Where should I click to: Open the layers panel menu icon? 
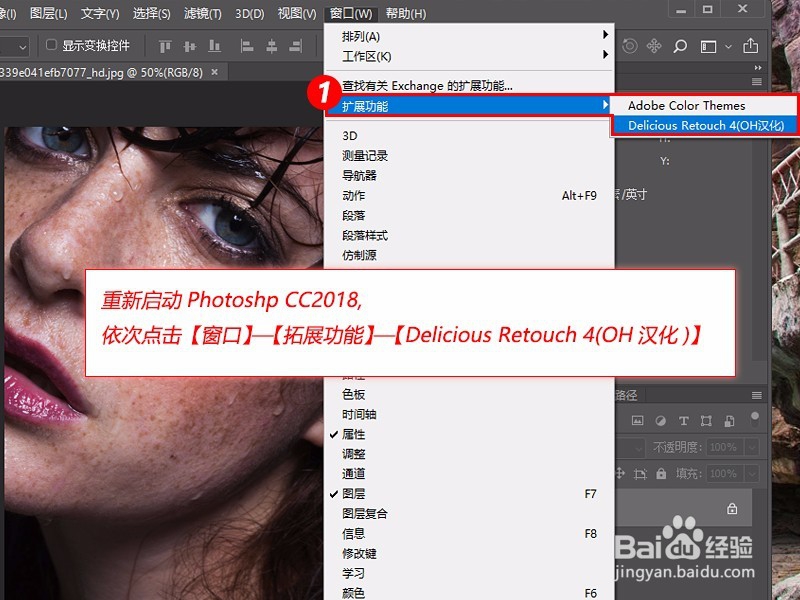click(x=757, y=395)
